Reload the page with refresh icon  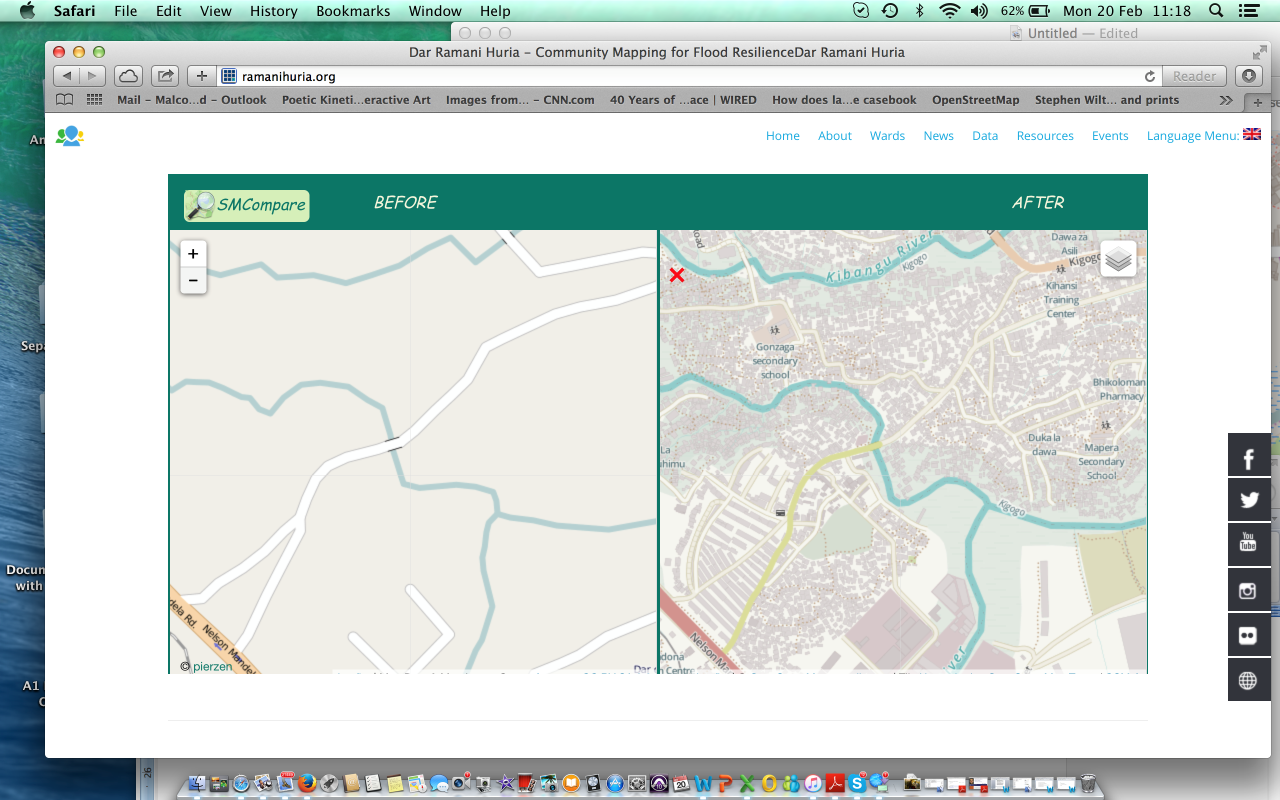1150,76
